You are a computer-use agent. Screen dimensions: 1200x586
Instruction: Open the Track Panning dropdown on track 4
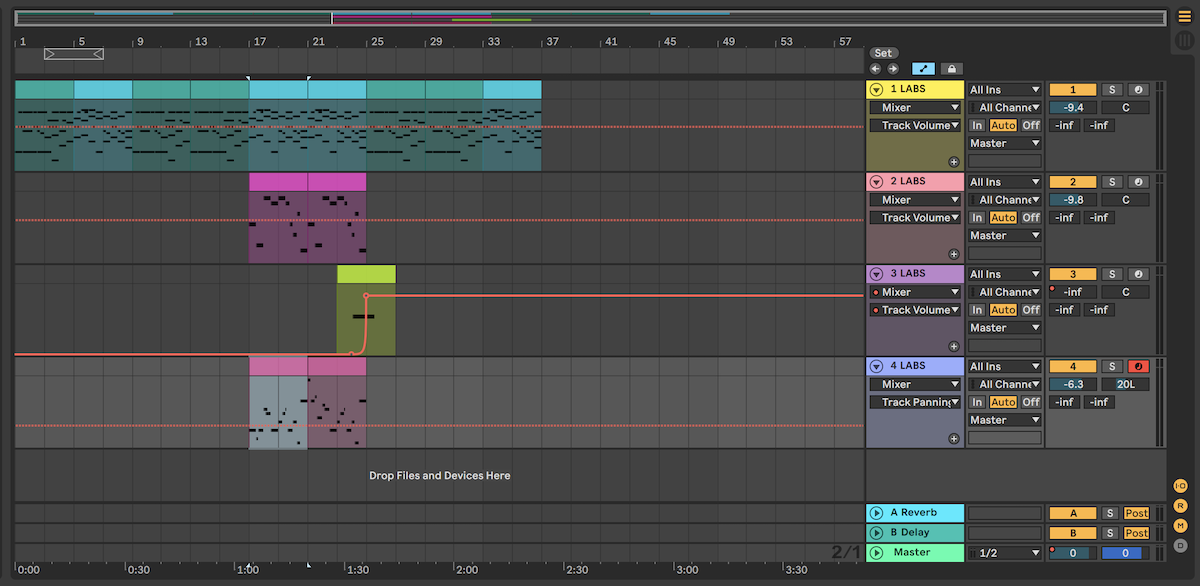click(915, 402)
